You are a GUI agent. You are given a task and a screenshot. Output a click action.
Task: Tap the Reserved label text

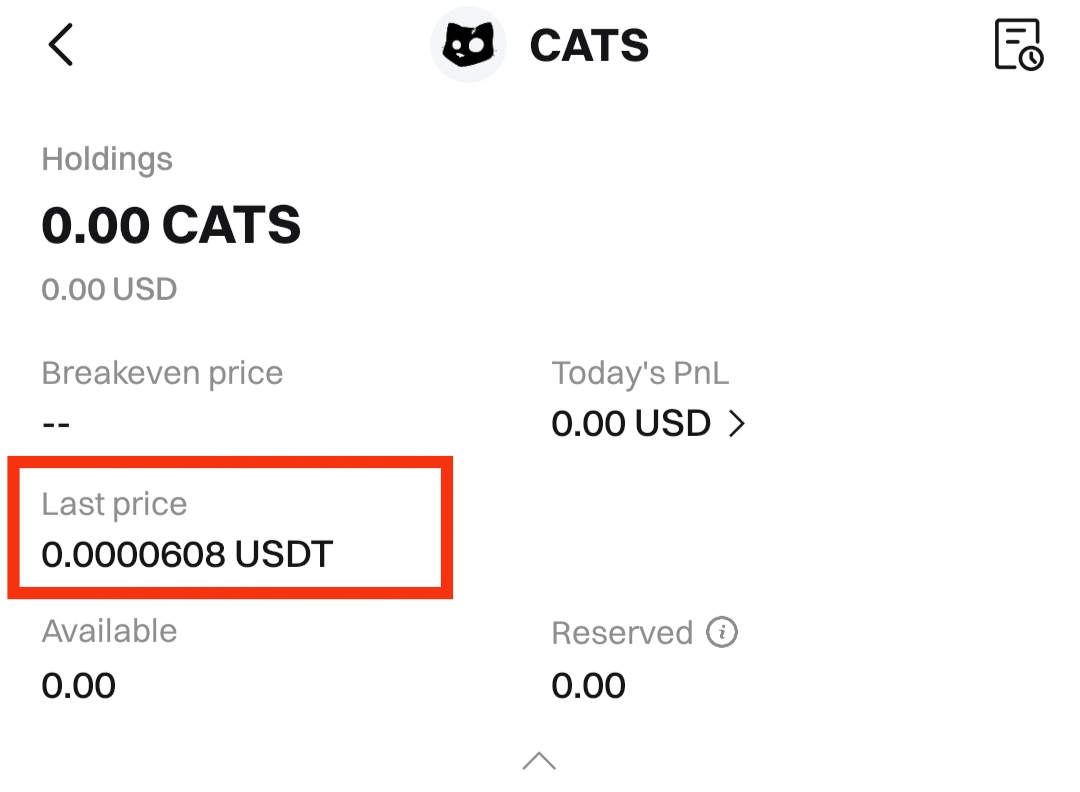pos(622,633)
